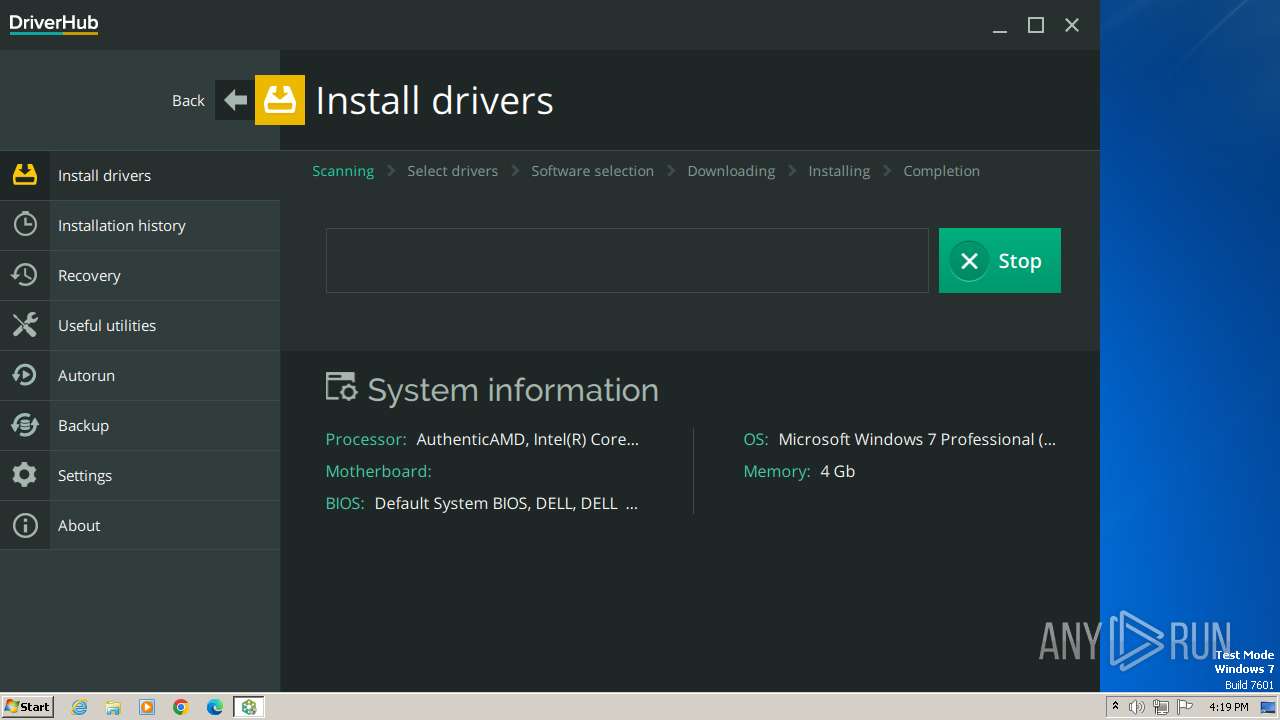The width and height of the screenshot is (1280, 720).
Task: Open Installation history in the sidebar
Action: click(140, 225)
